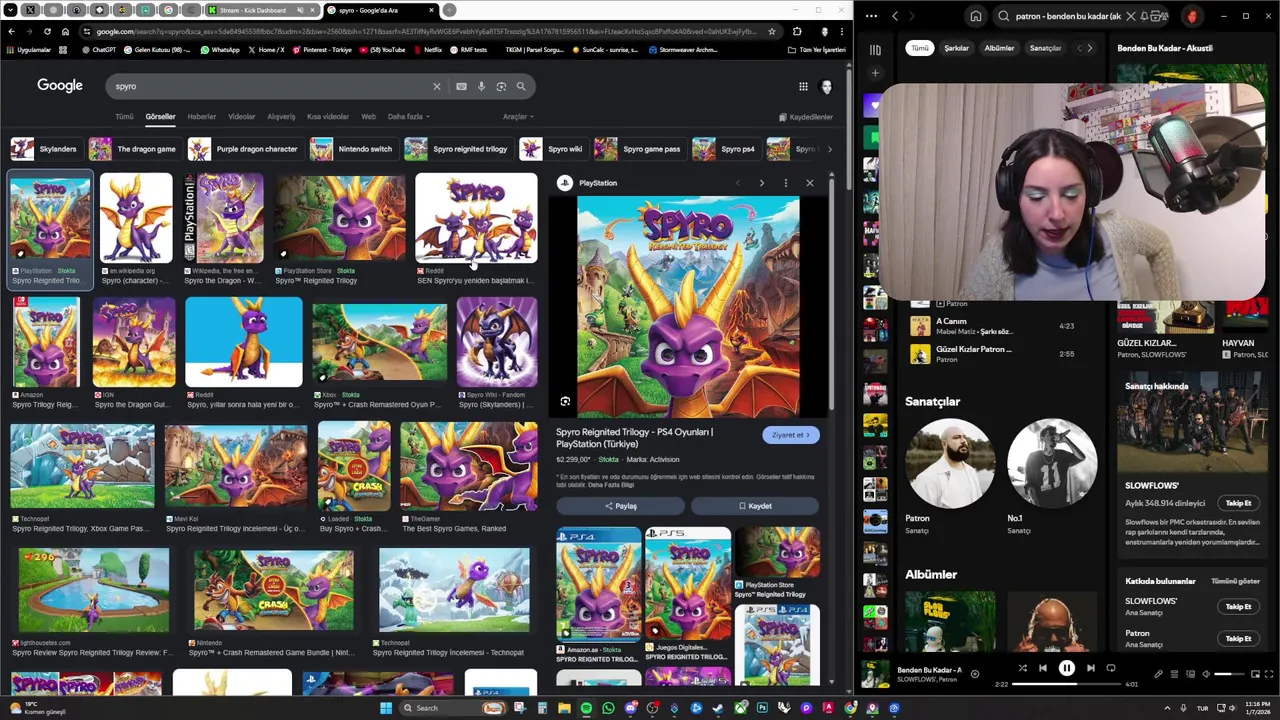1280x720 pixels.
Task: Clear the Spotify search field
Action: [x=1131, y=16]
